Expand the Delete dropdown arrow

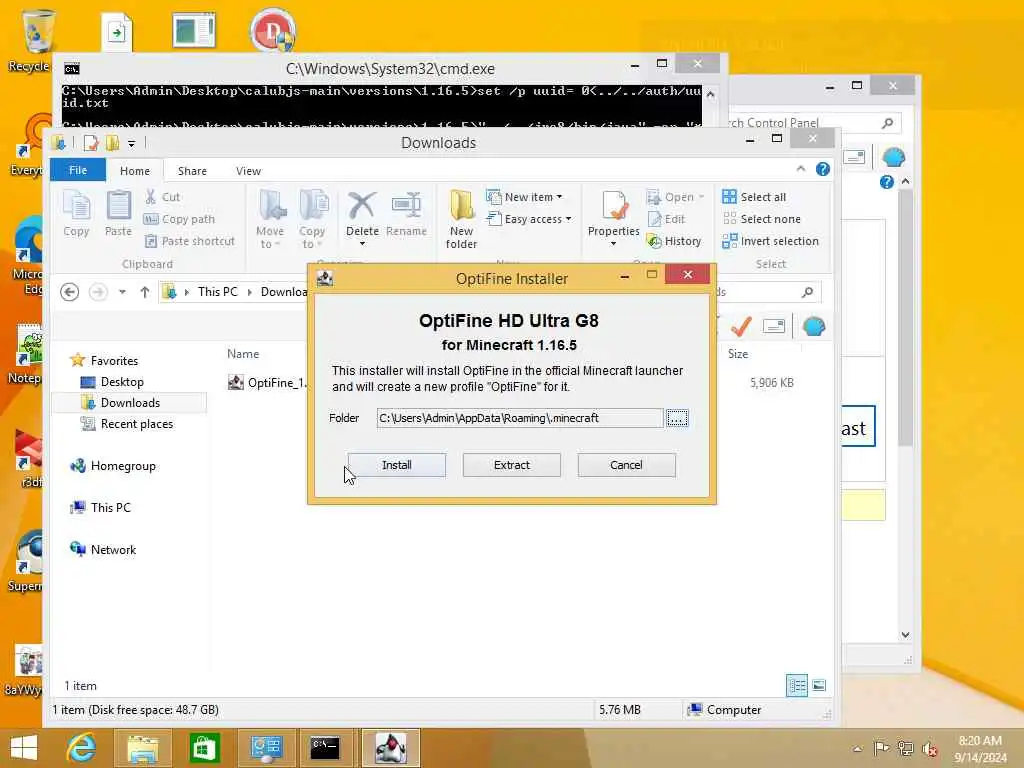362,244
